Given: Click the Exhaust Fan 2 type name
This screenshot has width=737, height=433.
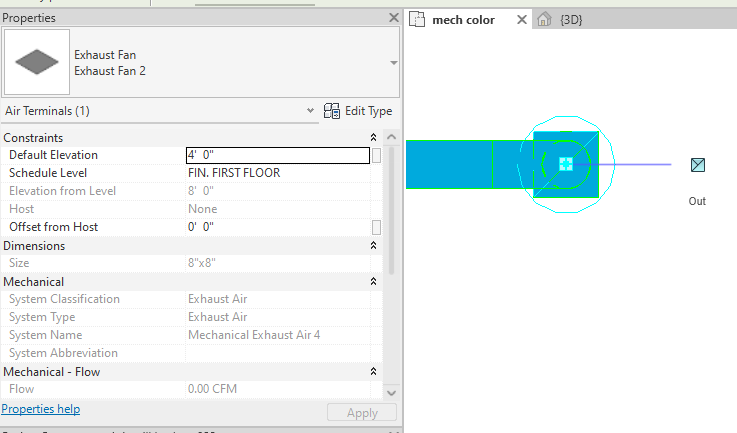Looking at the screenshot, I should (110, 71).
